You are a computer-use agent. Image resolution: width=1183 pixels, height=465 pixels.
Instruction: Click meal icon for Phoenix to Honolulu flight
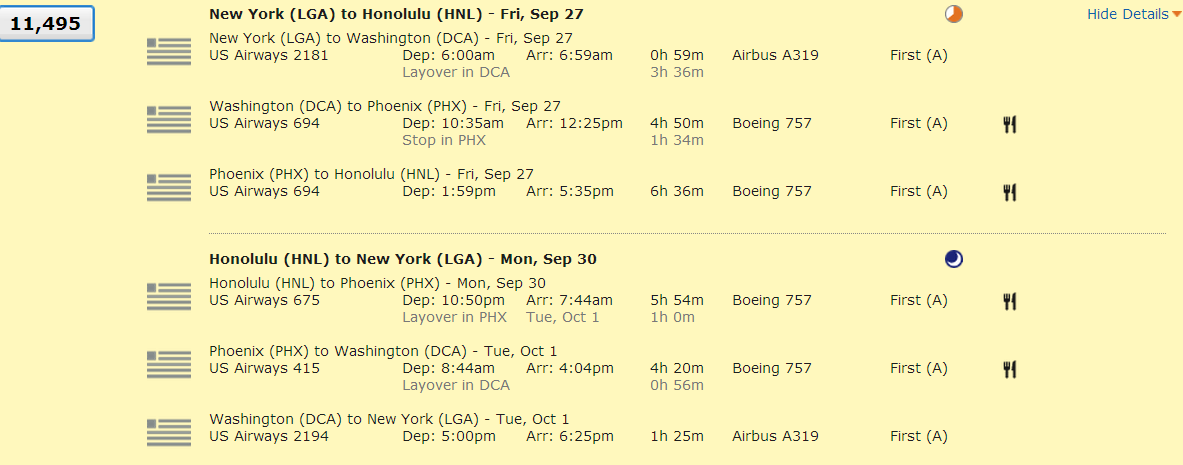coord(1010,192)
